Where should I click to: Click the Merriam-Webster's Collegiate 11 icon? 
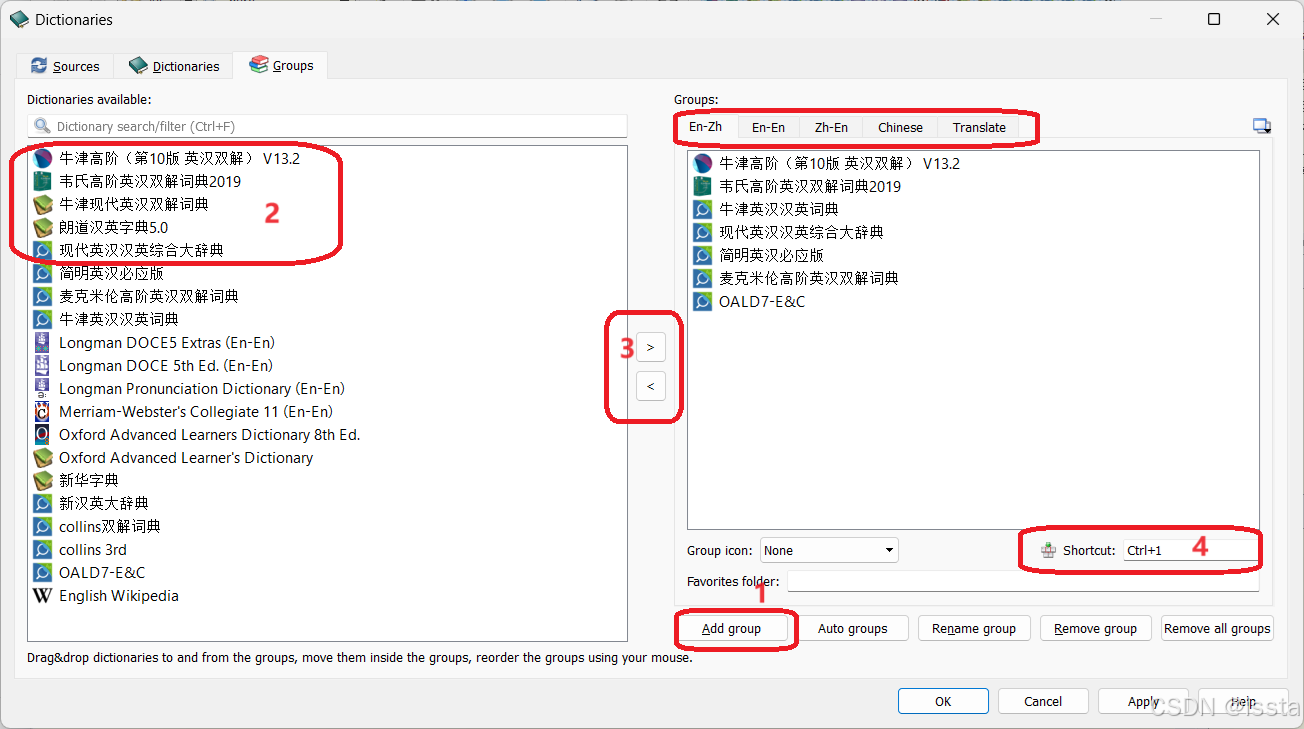click(x=42, y=411)
